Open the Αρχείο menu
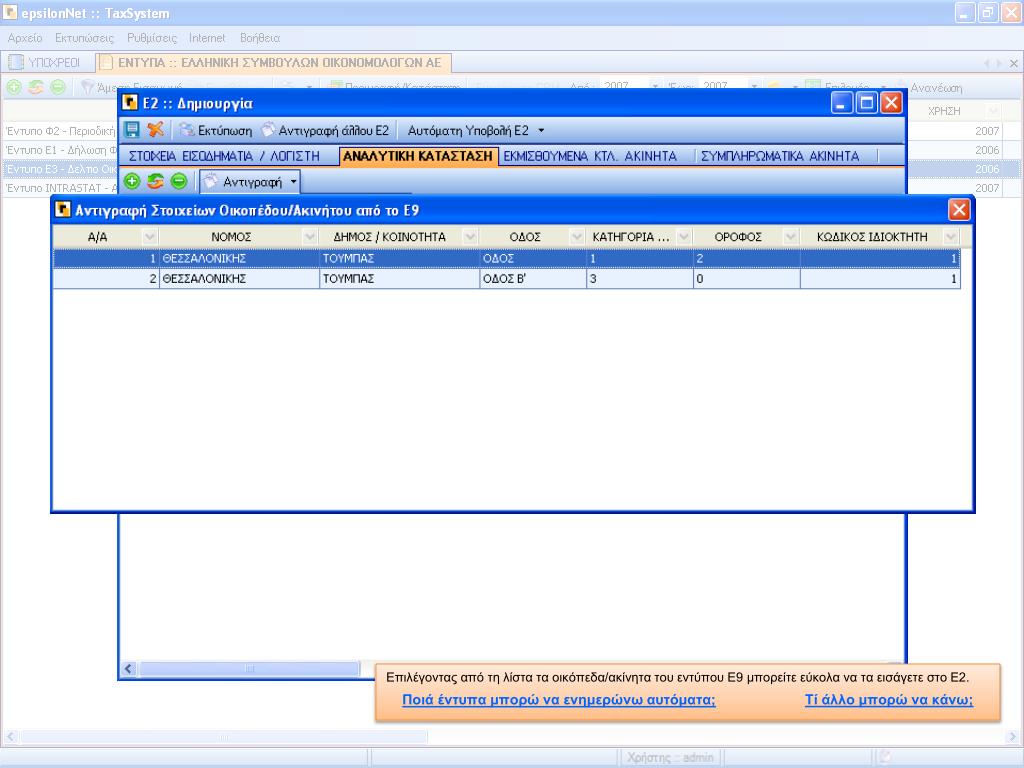1024x768 pixels. click(x=25, y=38)
